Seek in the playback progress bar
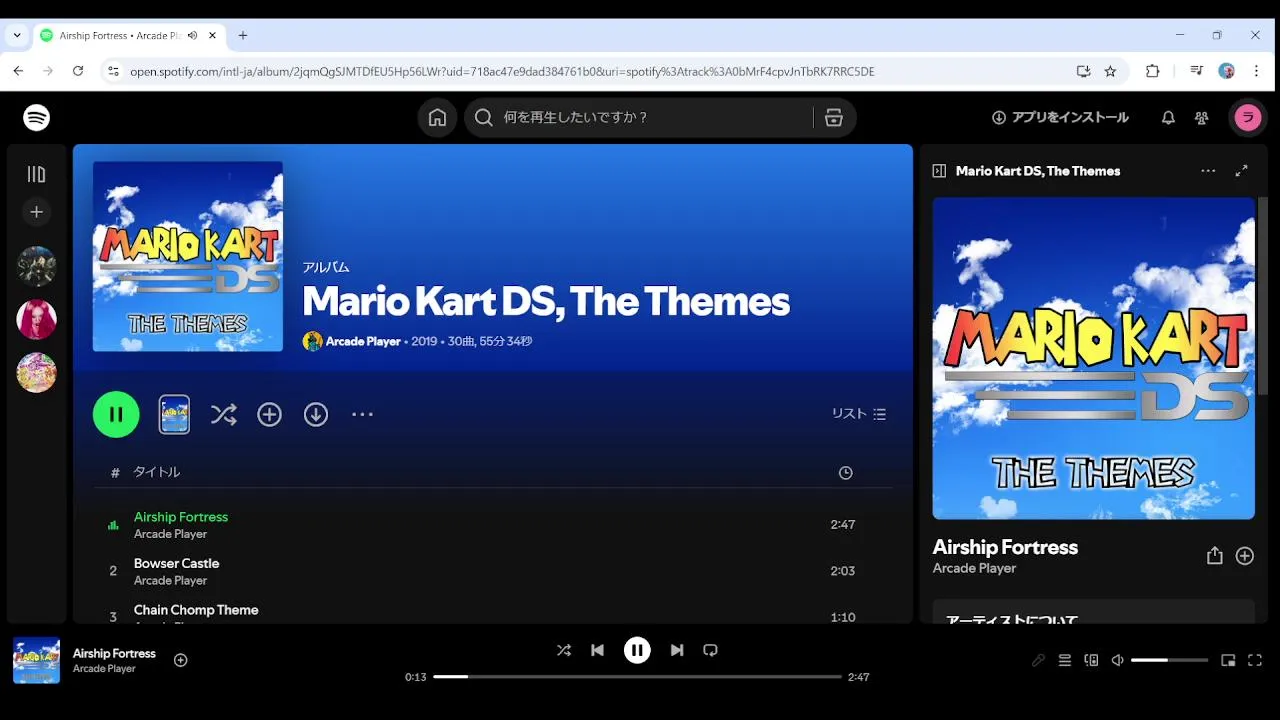The height and width of the screenshot is (720, 1280). click(x=637, y=677)
